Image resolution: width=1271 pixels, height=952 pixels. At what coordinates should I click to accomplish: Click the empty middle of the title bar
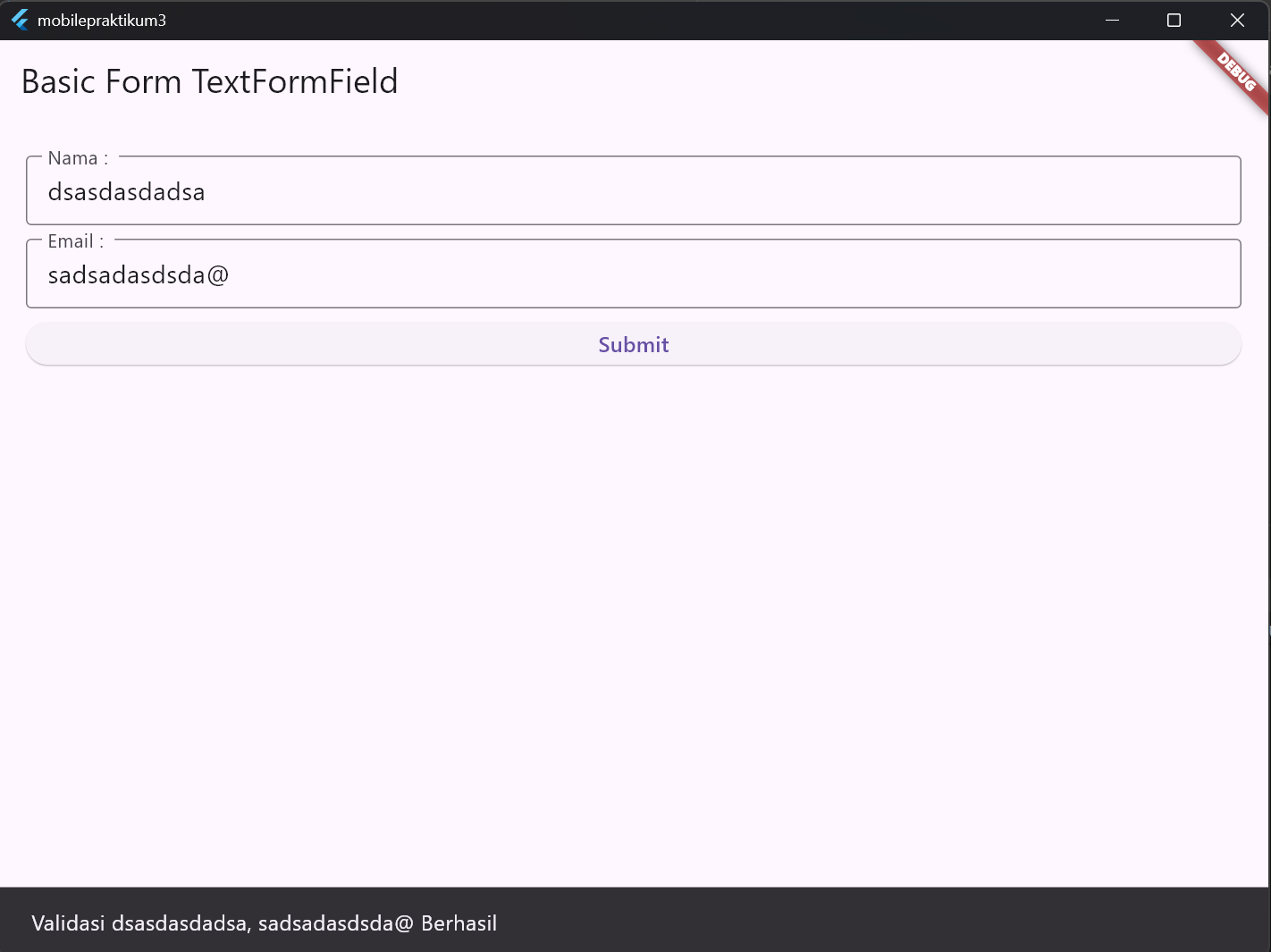pos(626,20)
